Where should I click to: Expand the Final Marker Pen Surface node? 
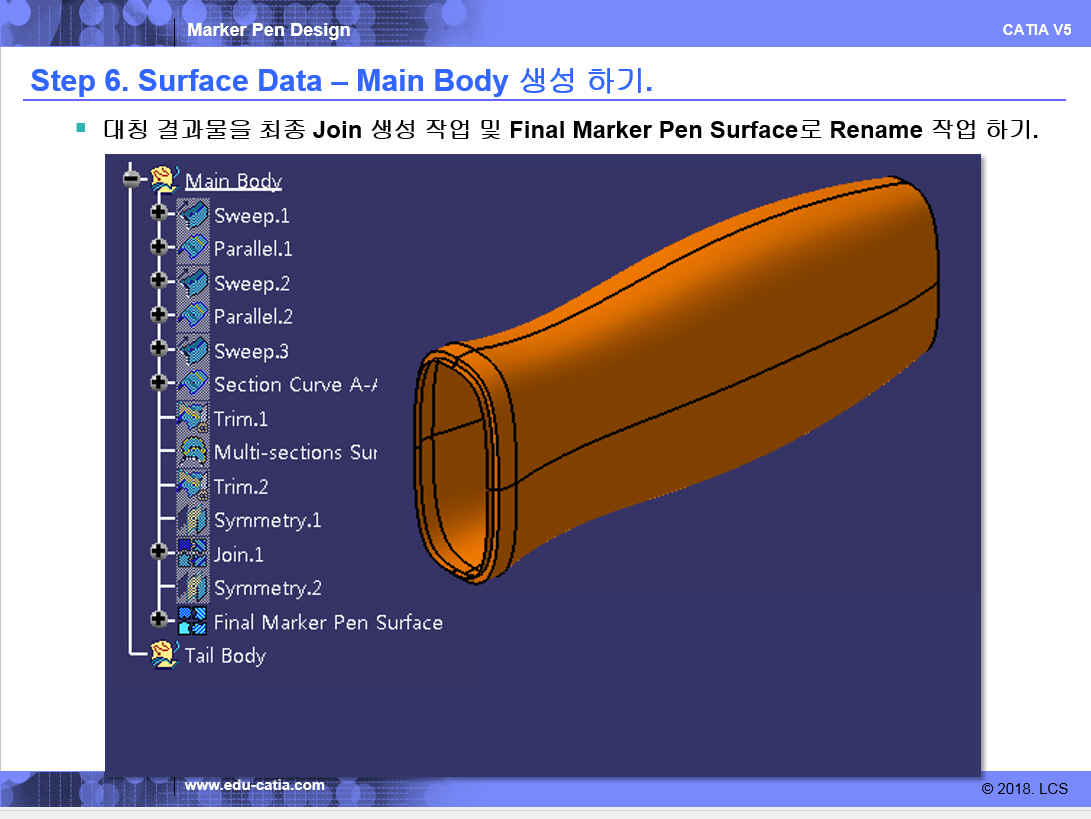[157, 619]
